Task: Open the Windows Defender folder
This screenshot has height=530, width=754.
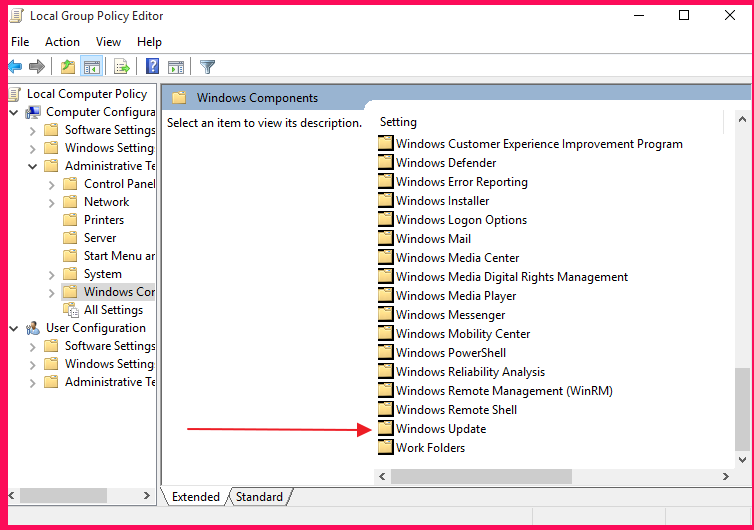Action: (x=445, y=163)
